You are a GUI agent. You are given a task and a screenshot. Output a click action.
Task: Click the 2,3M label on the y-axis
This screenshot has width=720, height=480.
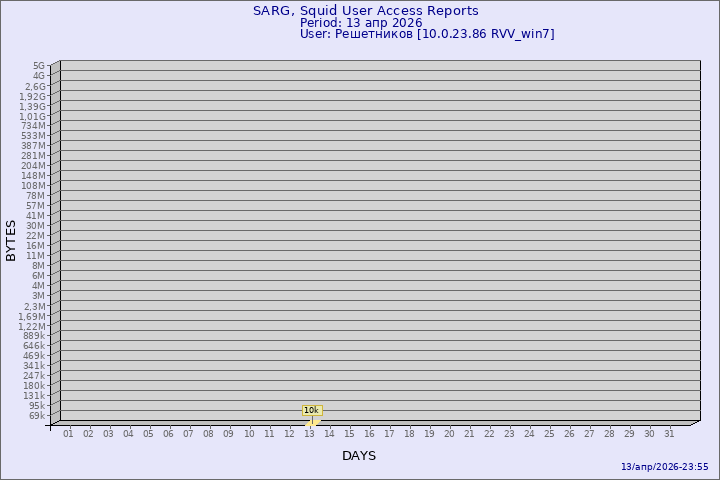pos(35,306)
